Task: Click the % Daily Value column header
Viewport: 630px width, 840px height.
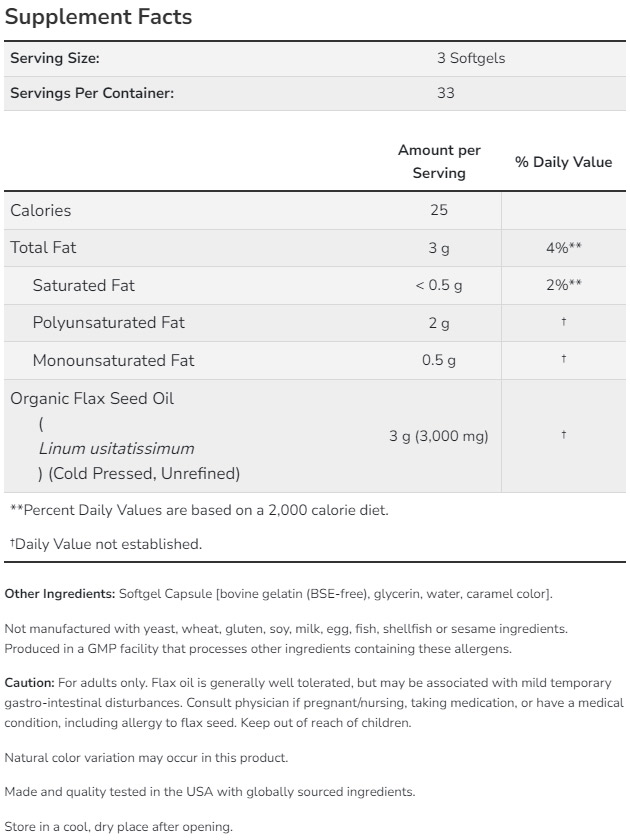Action: (563, 162)
